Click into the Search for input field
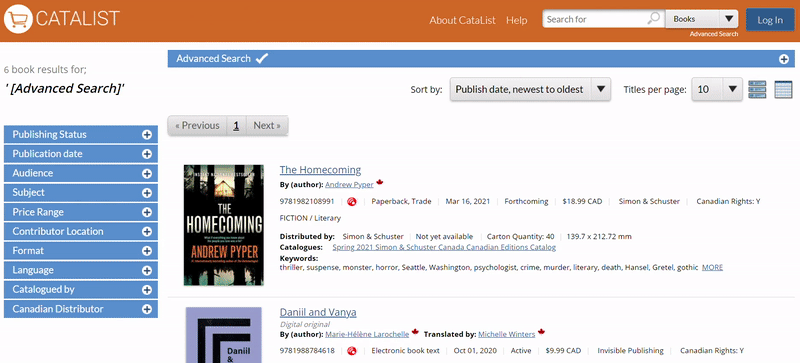This screenshot has height=363, width=800. (595, 19)
